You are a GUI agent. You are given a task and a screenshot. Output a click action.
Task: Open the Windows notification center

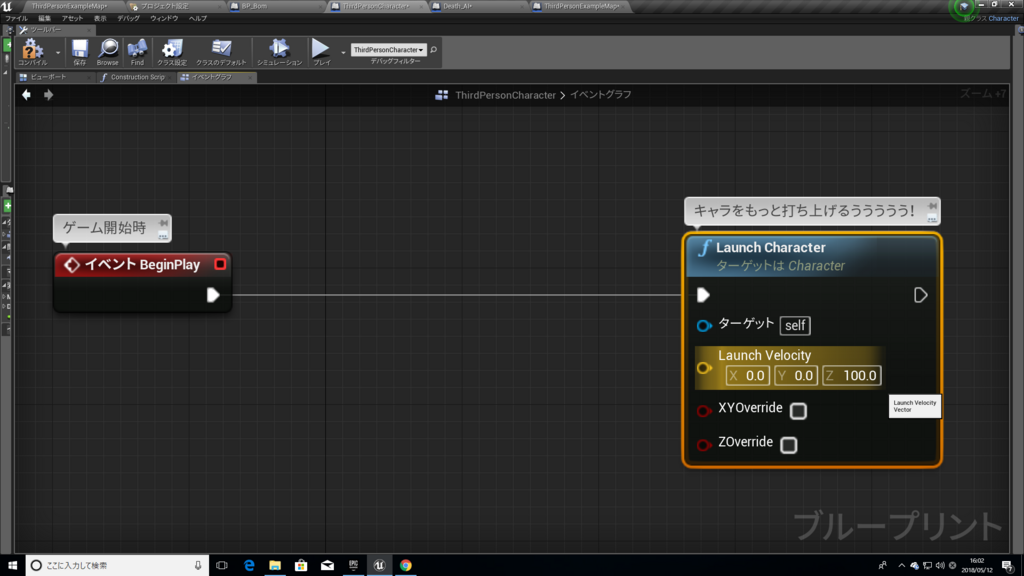click(1008, 566)
